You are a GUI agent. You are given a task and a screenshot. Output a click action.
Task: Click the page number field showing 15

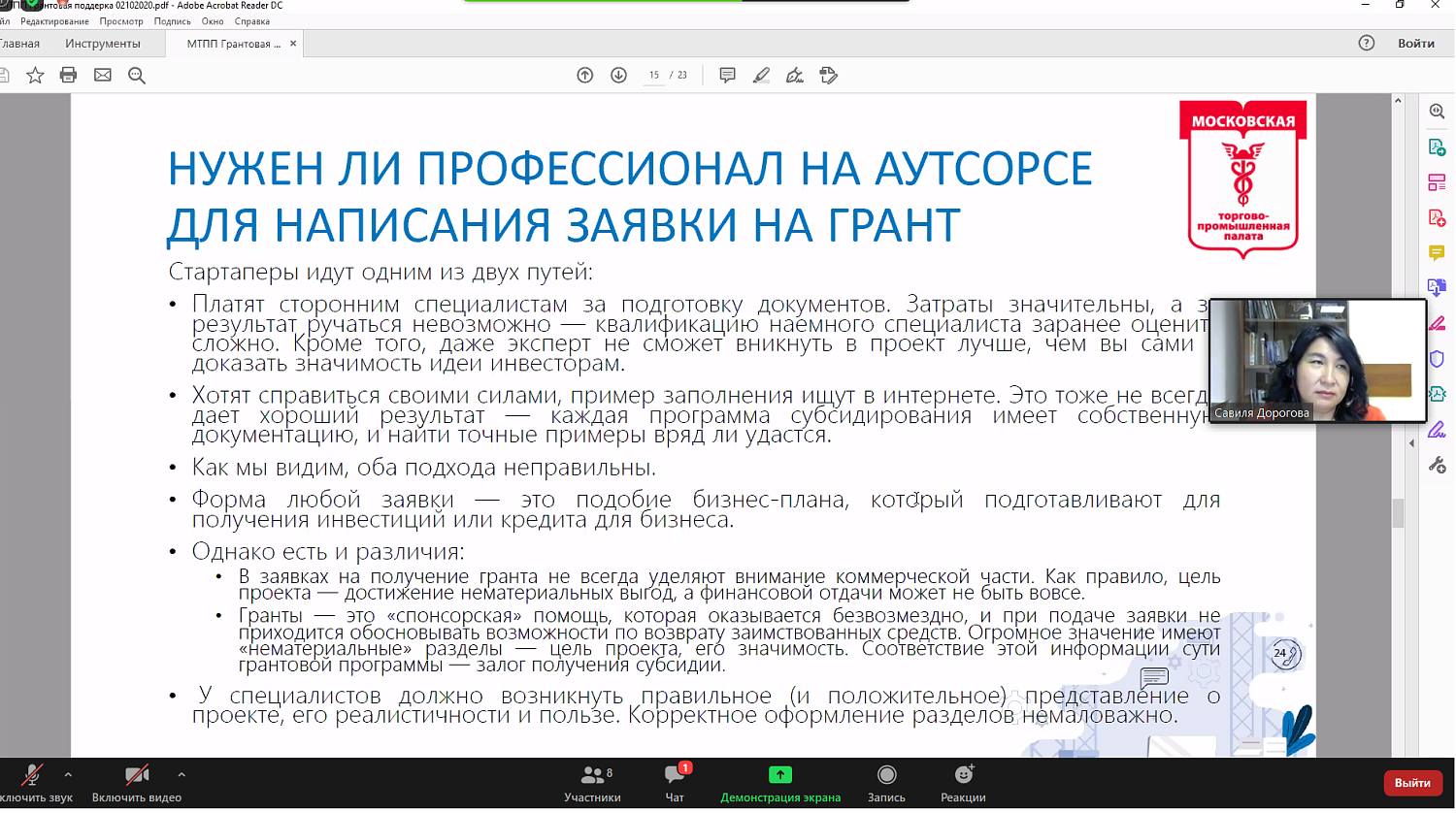click(653, 75)
